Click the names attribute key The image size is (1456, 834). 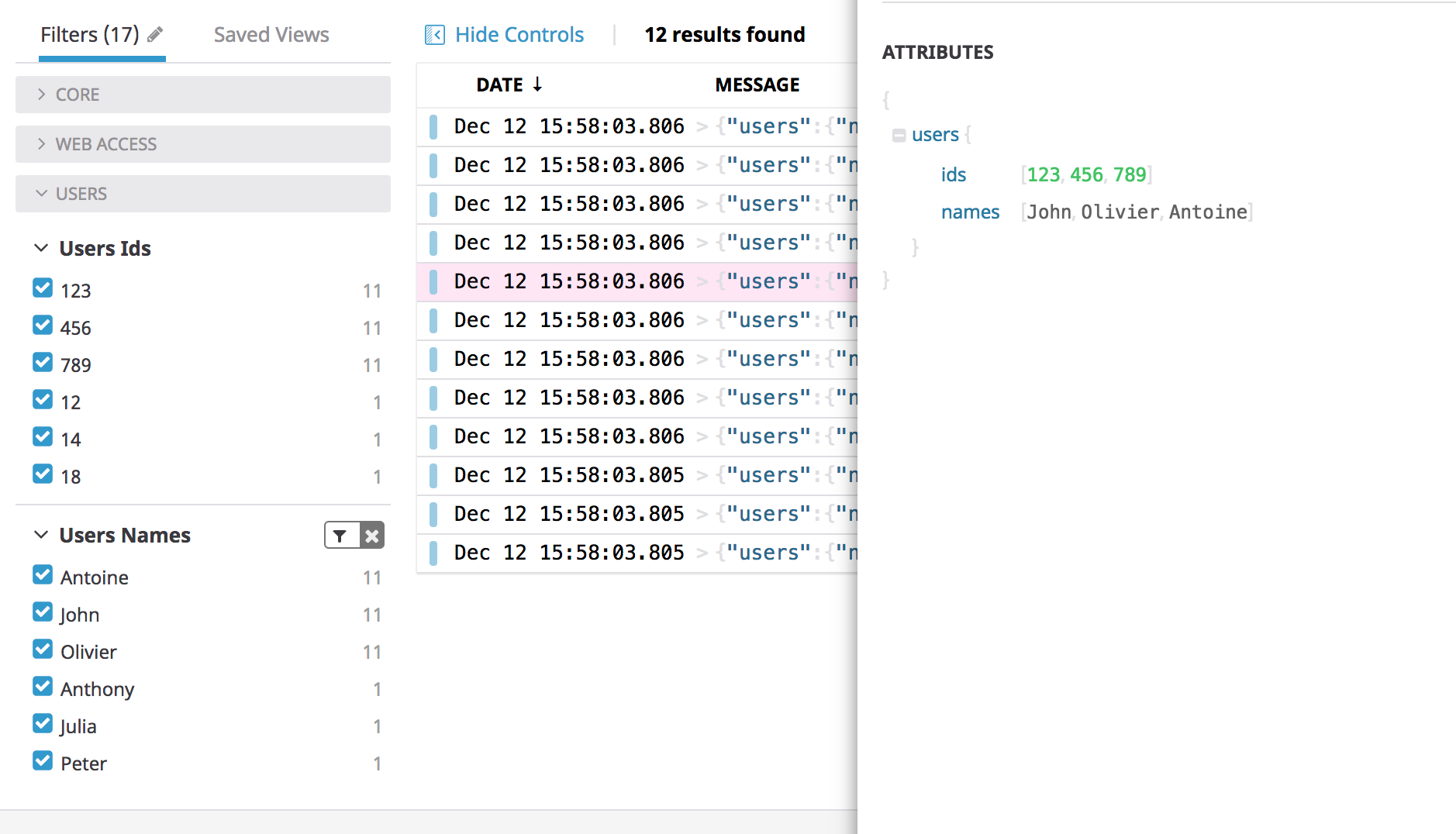tap(970, 212)
